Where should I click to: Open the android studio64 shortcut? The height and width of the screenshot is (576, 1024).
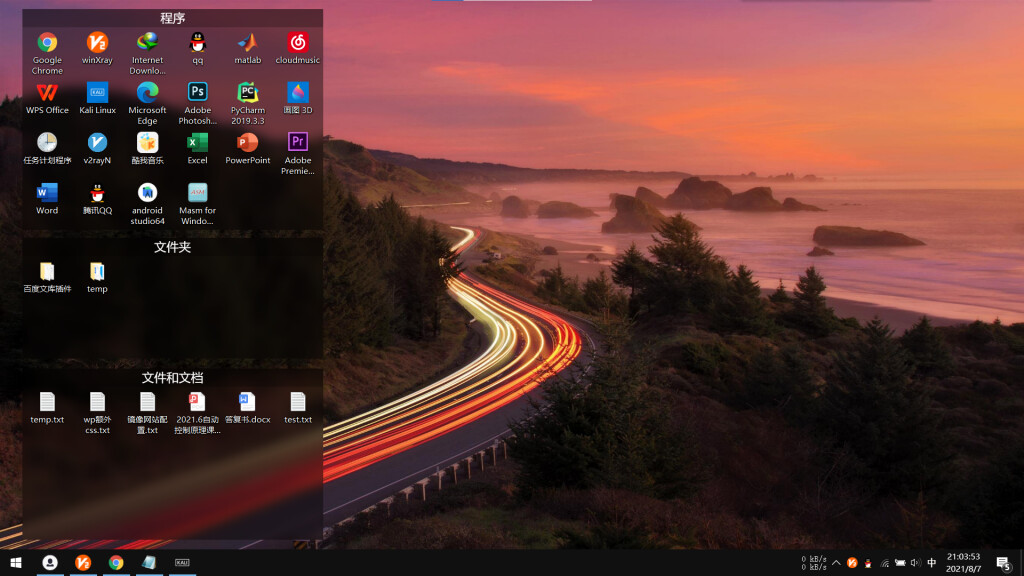[147, 203]
